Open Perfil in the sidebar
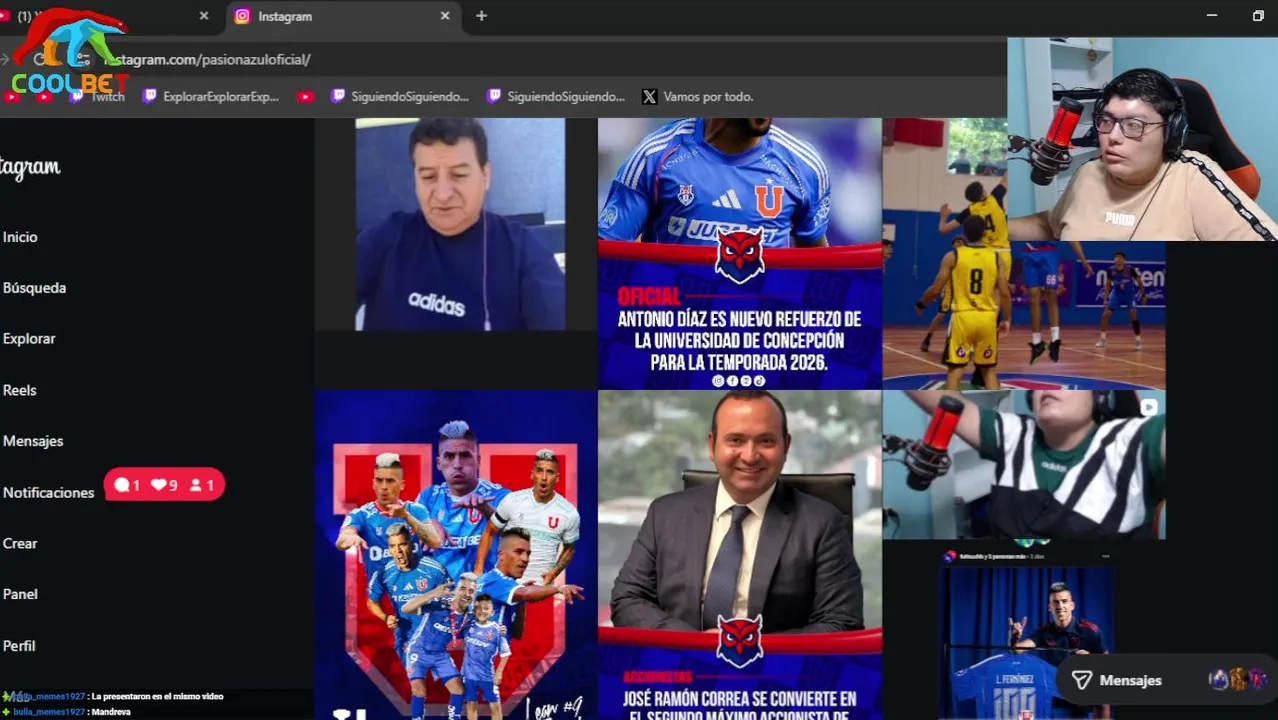The height and width of the screenshot is (720, 1278). click(x=19, y=646)
